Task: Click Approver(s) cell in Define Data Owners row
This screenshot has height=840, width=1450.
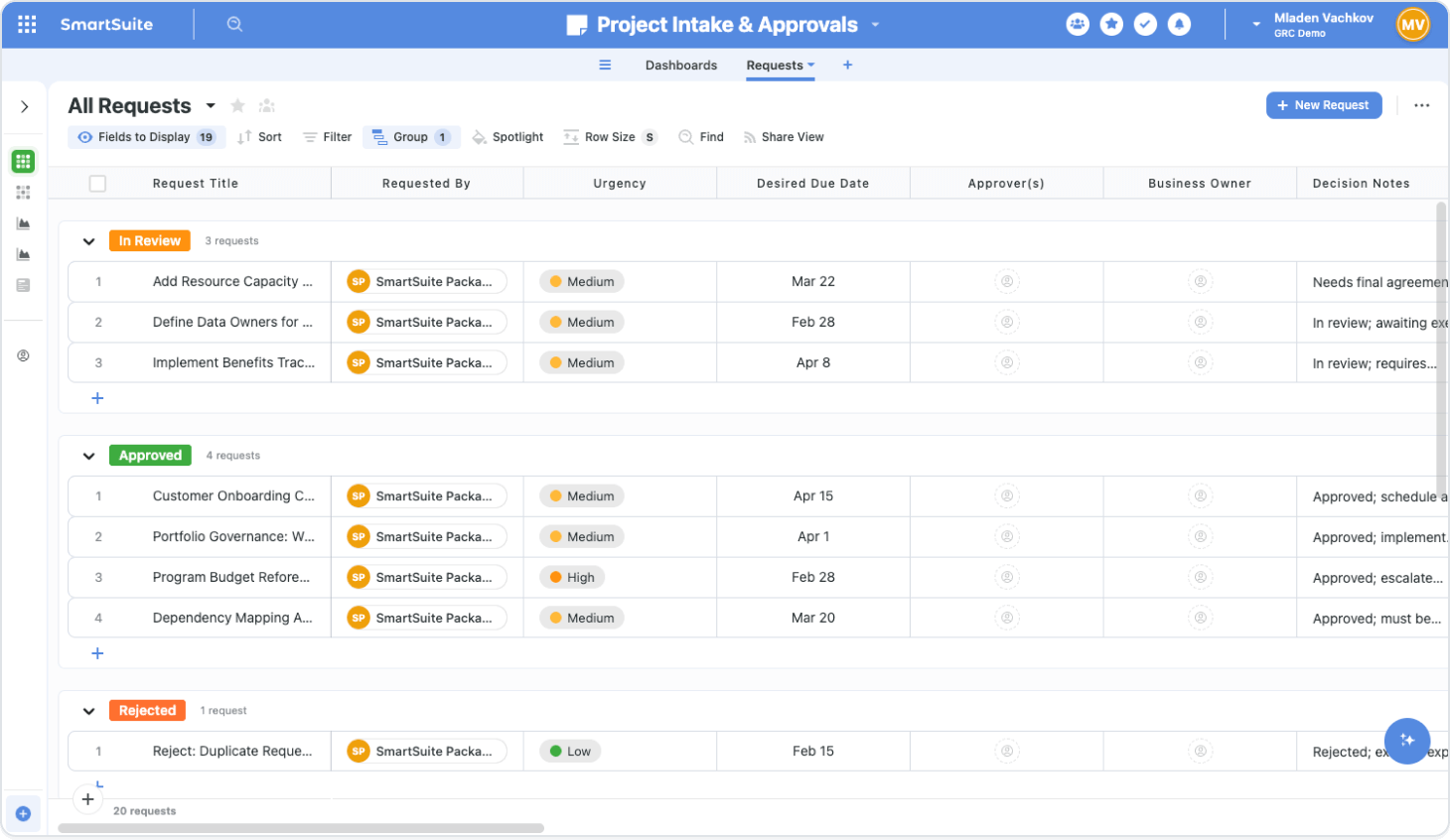Action: tap(1007, 323)
